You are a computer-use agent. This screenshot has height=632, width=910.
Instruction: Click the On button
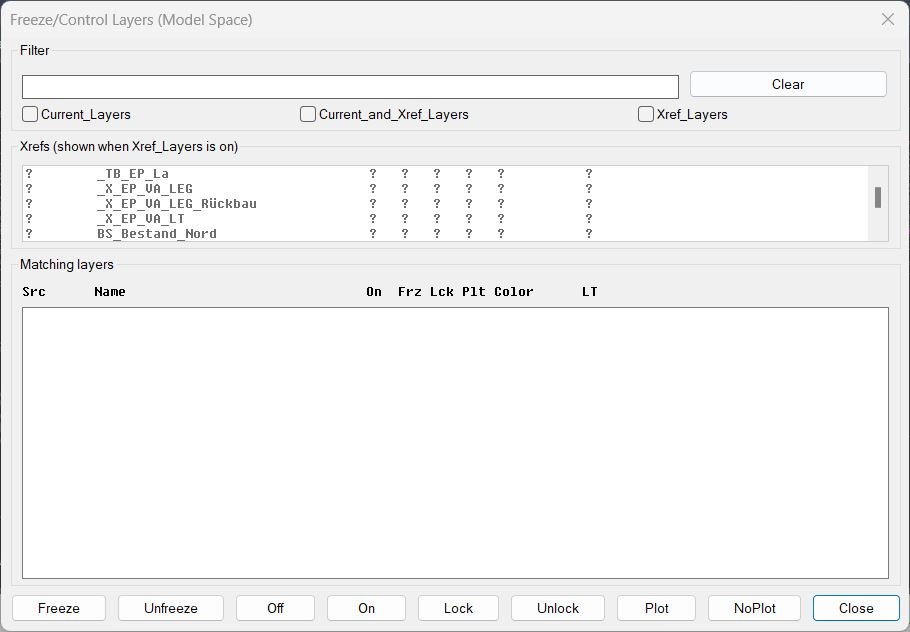pyautogui.click(x=366, y=608)
